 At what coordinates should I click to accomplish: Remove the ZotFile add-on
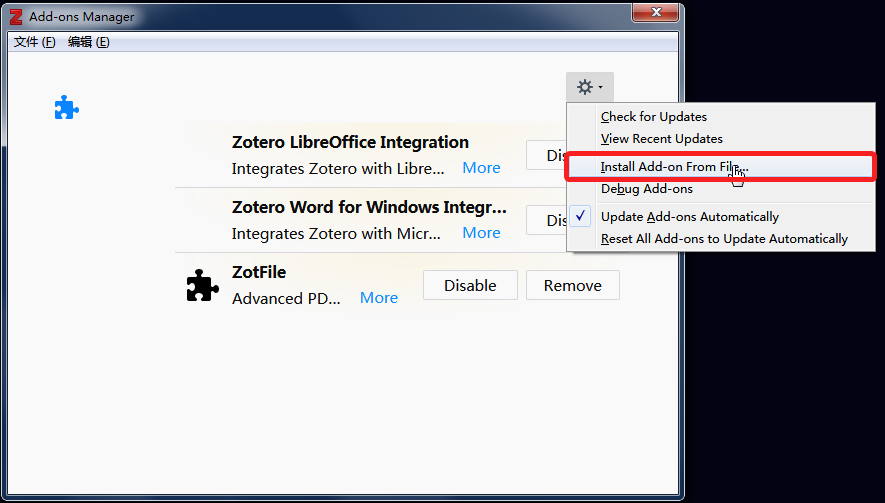pyautogui.click(x=573, y=285)
